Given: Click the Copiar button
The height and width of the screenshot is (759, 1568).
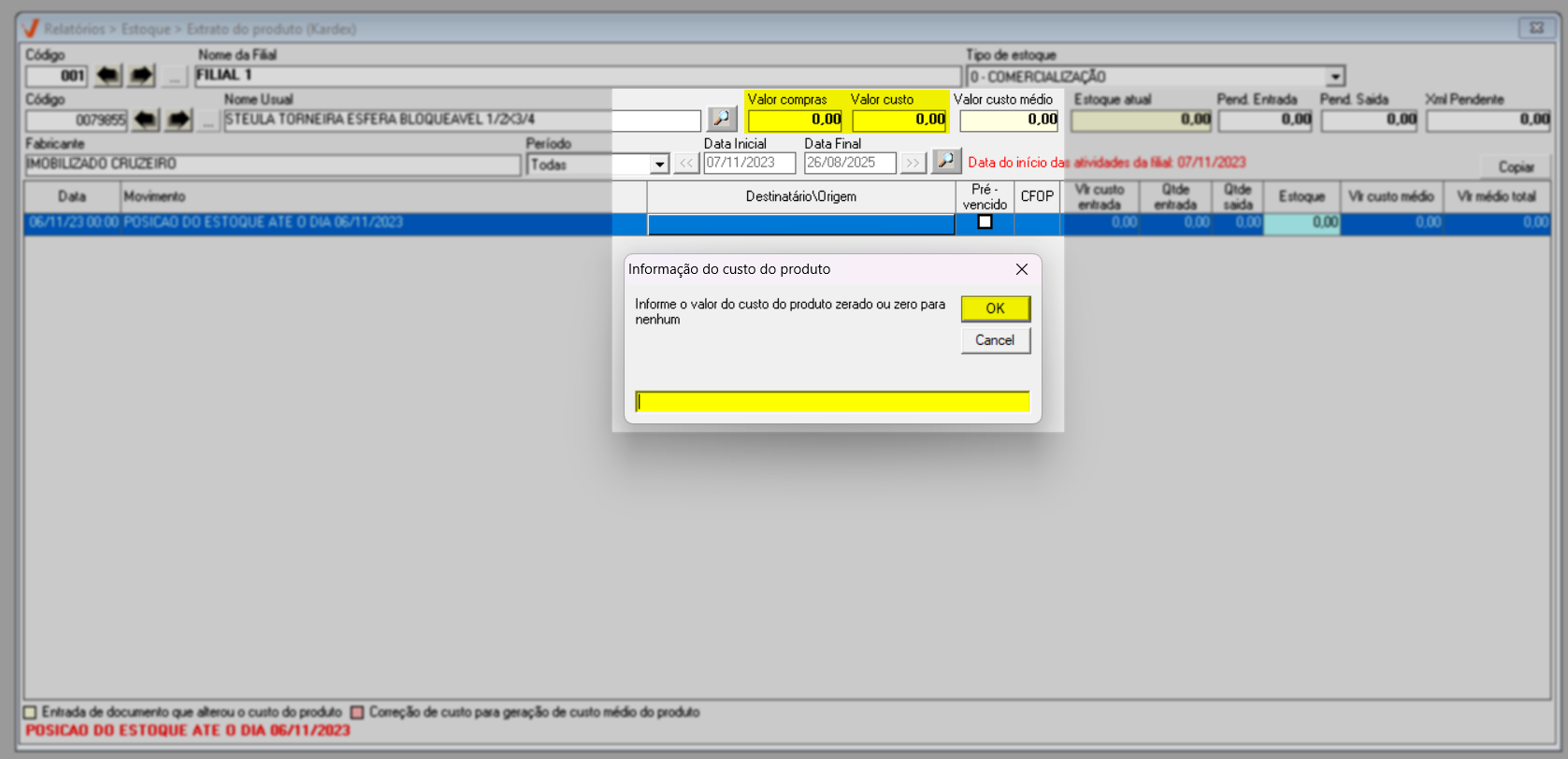Looking at the screenshot, I should click(x=1516, y=166).
